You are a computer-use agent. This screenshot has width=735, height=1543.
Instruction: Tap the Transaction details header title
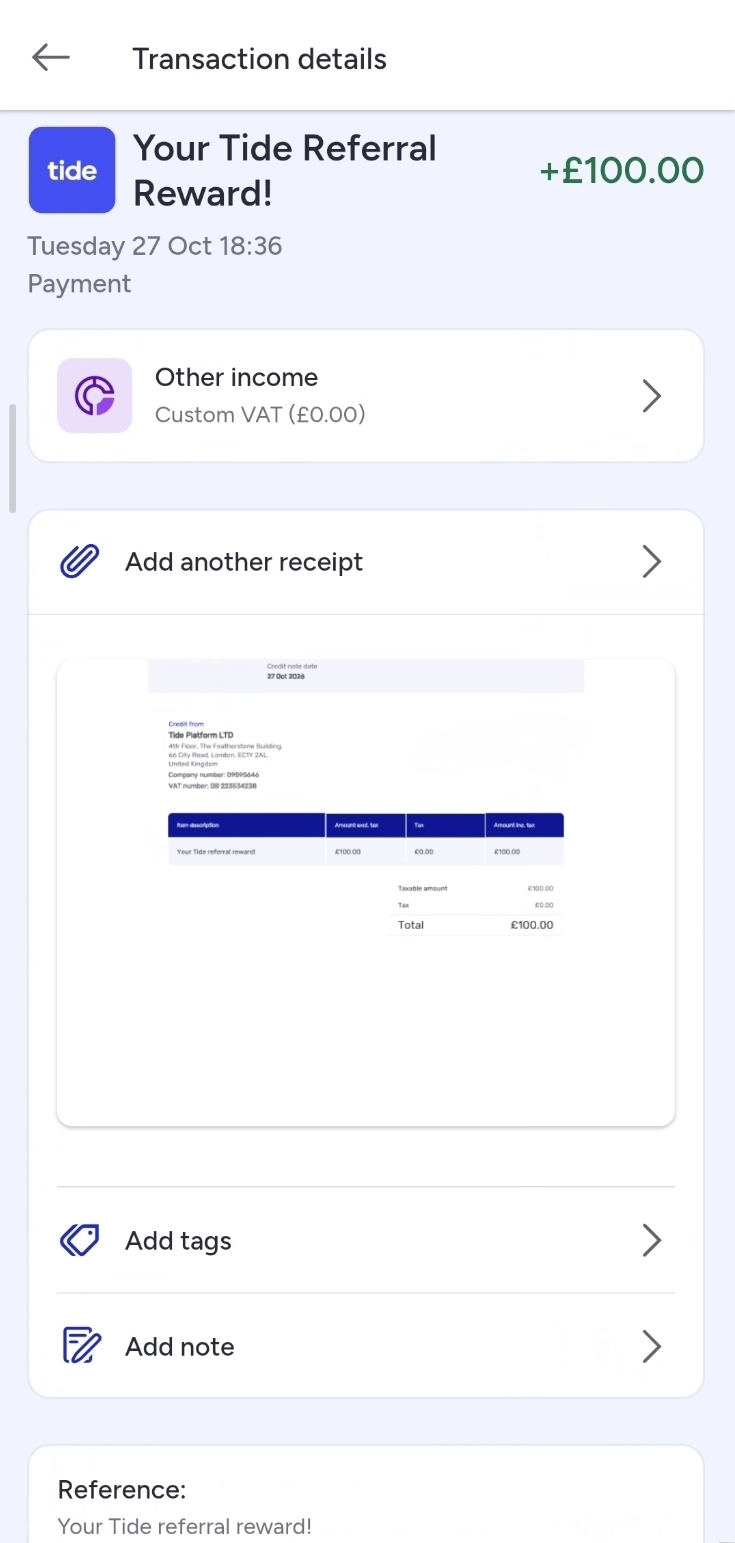tap(260, 59)
